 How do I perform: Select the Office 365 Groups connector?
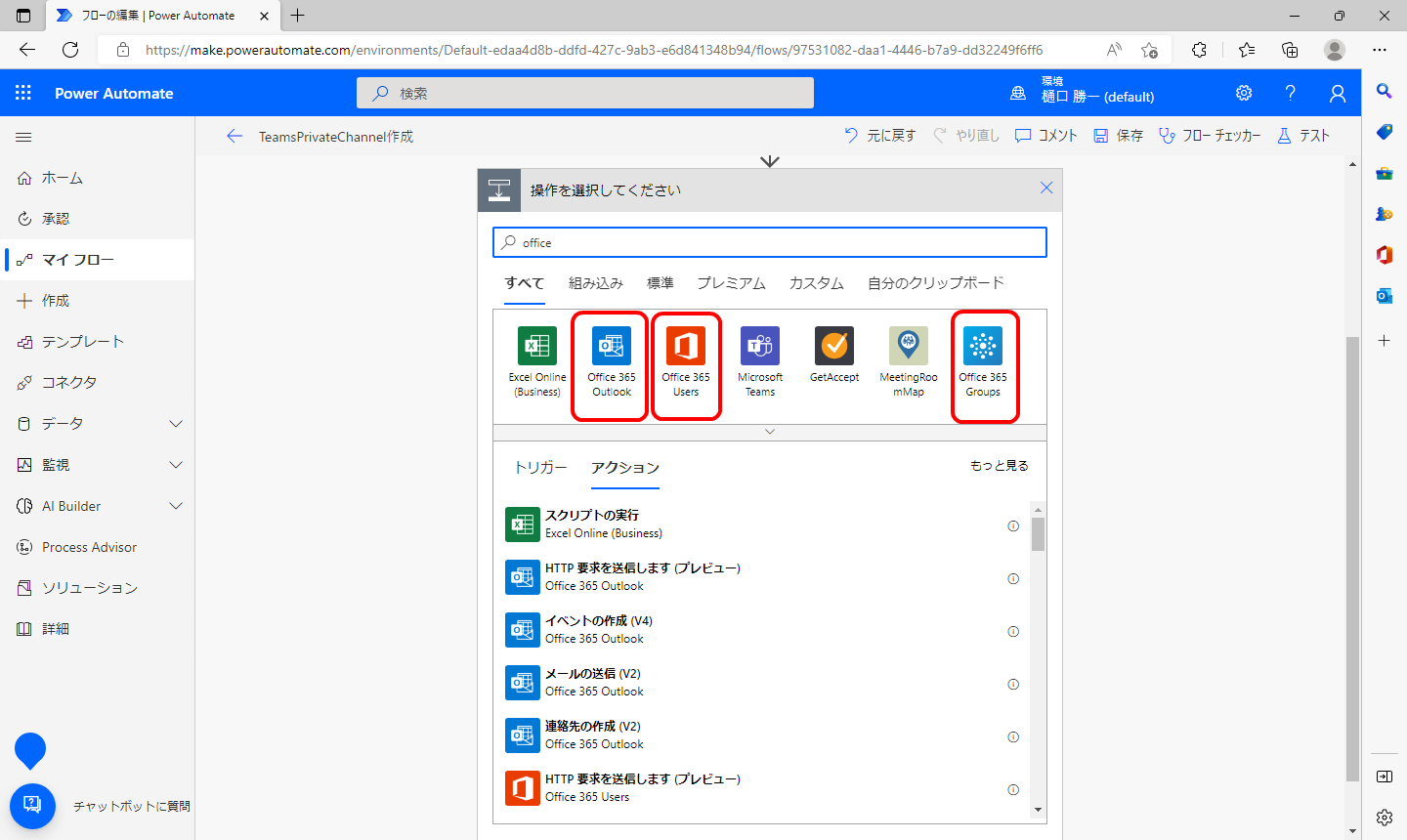[x=983, y=362]
